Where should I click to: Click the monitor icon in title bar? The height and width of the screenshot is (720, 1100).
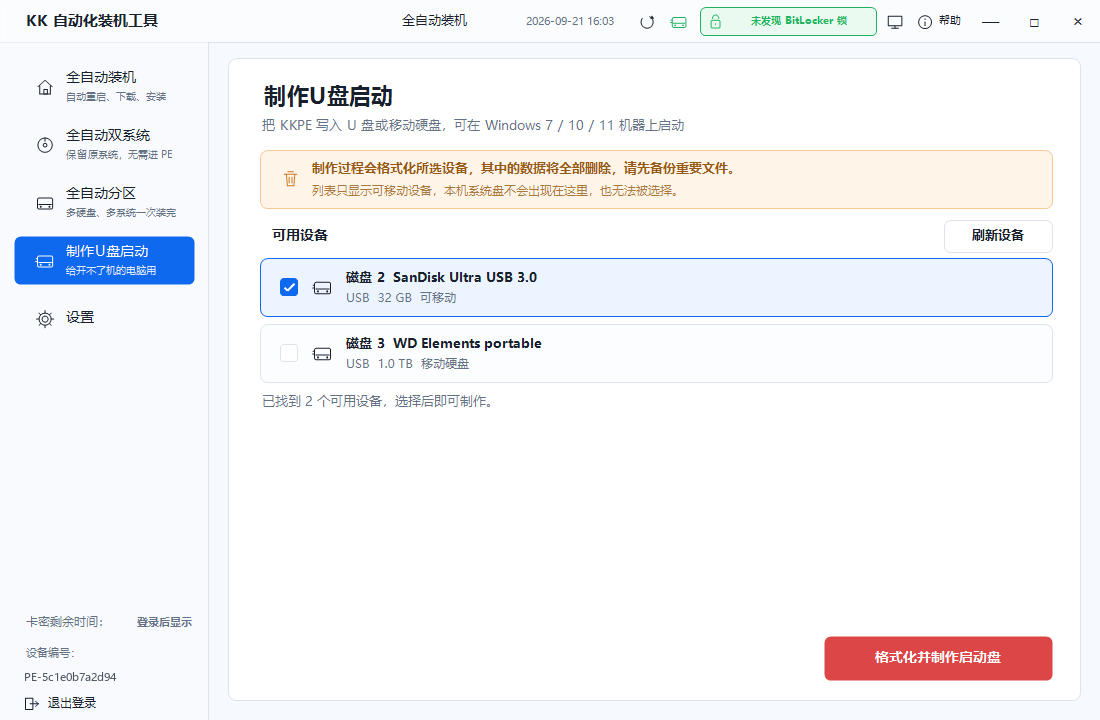tap(895, 22)
